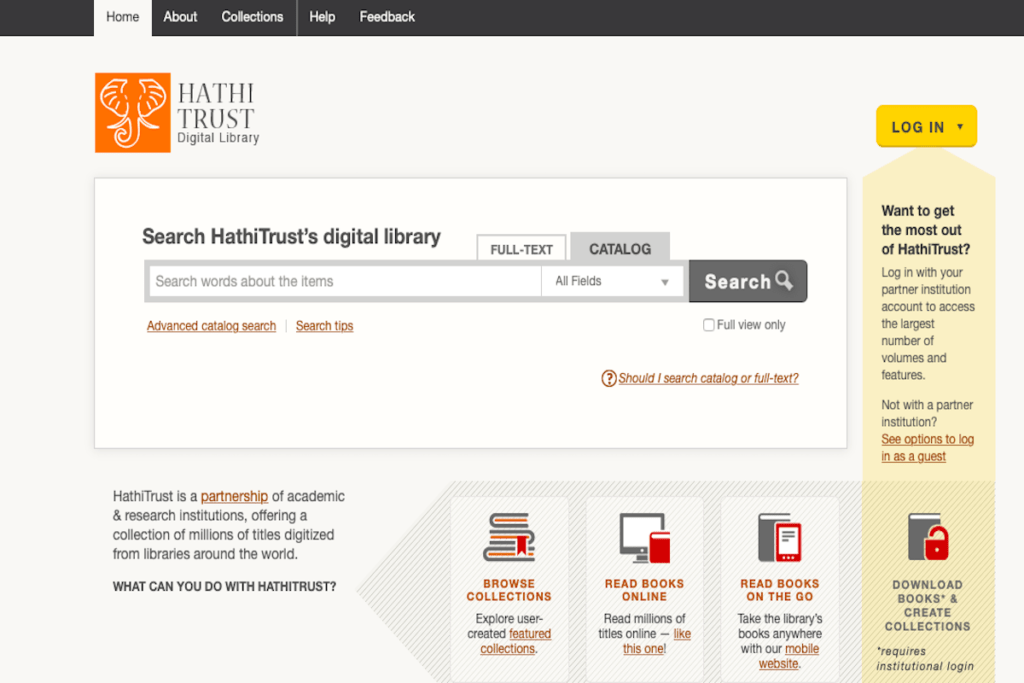Click the Search button with magnifying glass
Screen dimensions: 1024x683
[x=747, y=281]
